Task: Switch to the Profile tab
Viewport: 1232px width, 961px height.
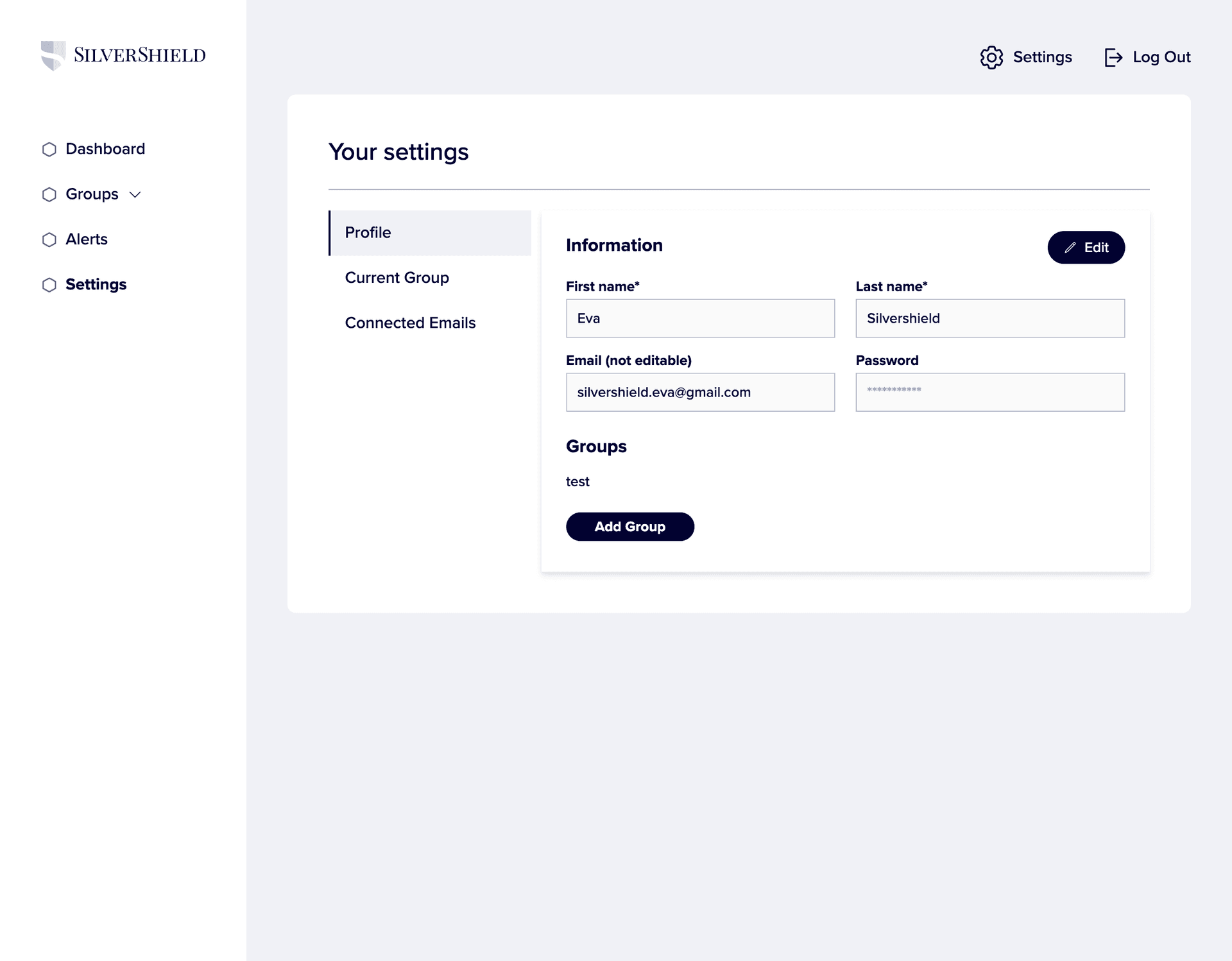Action: 430,233
